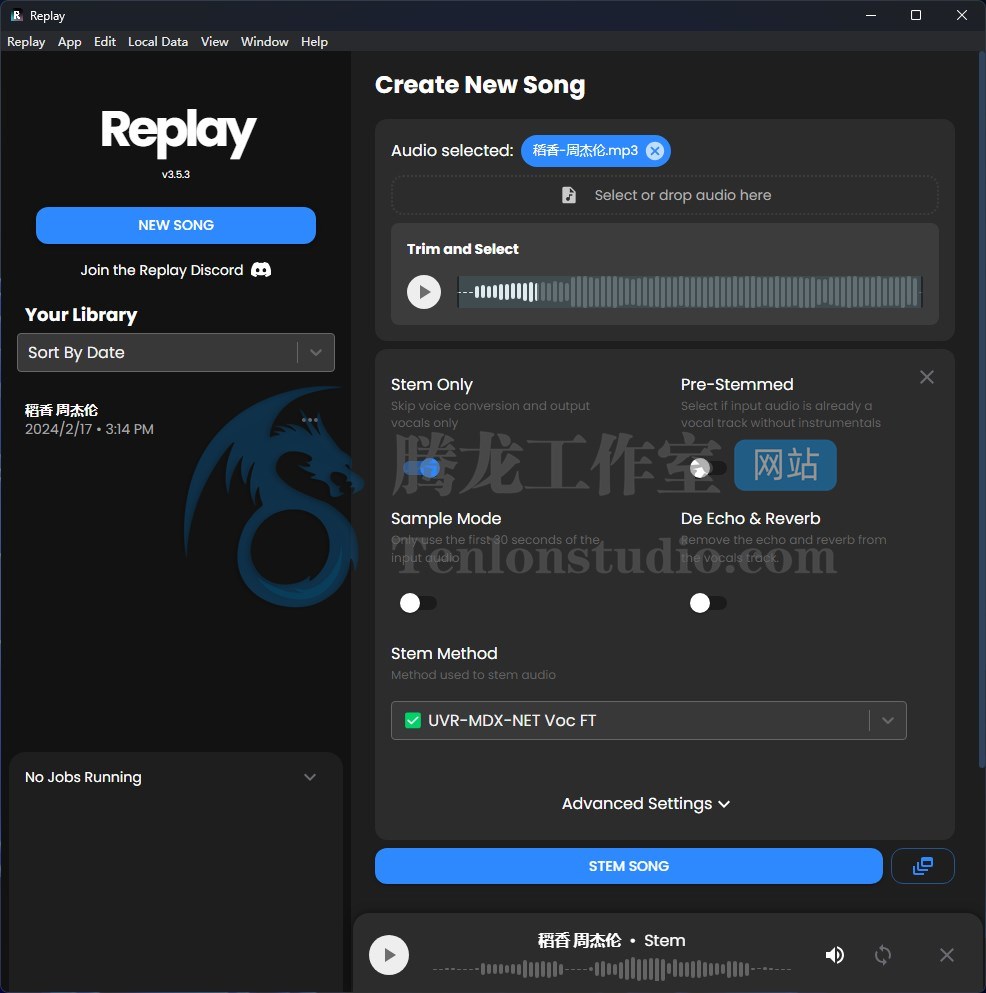The height and width of the screenshot is (993, 986).
Task: Minimize the Replay window
Action: pyautogui.click(x=871, y=15)
